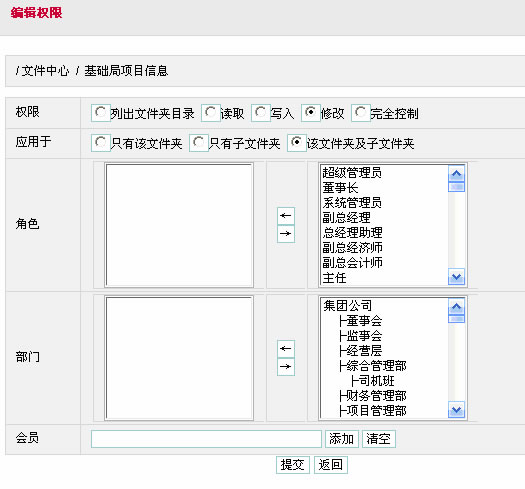Click the 提交 button
525x489 pixels.
click(x=293, y=465)
